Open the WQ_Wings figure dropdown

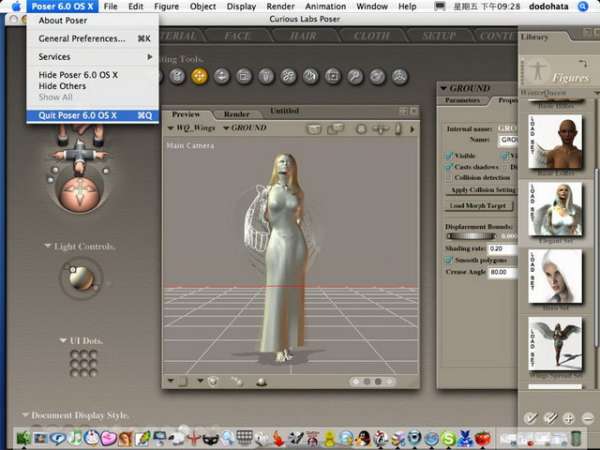point(192,128)
